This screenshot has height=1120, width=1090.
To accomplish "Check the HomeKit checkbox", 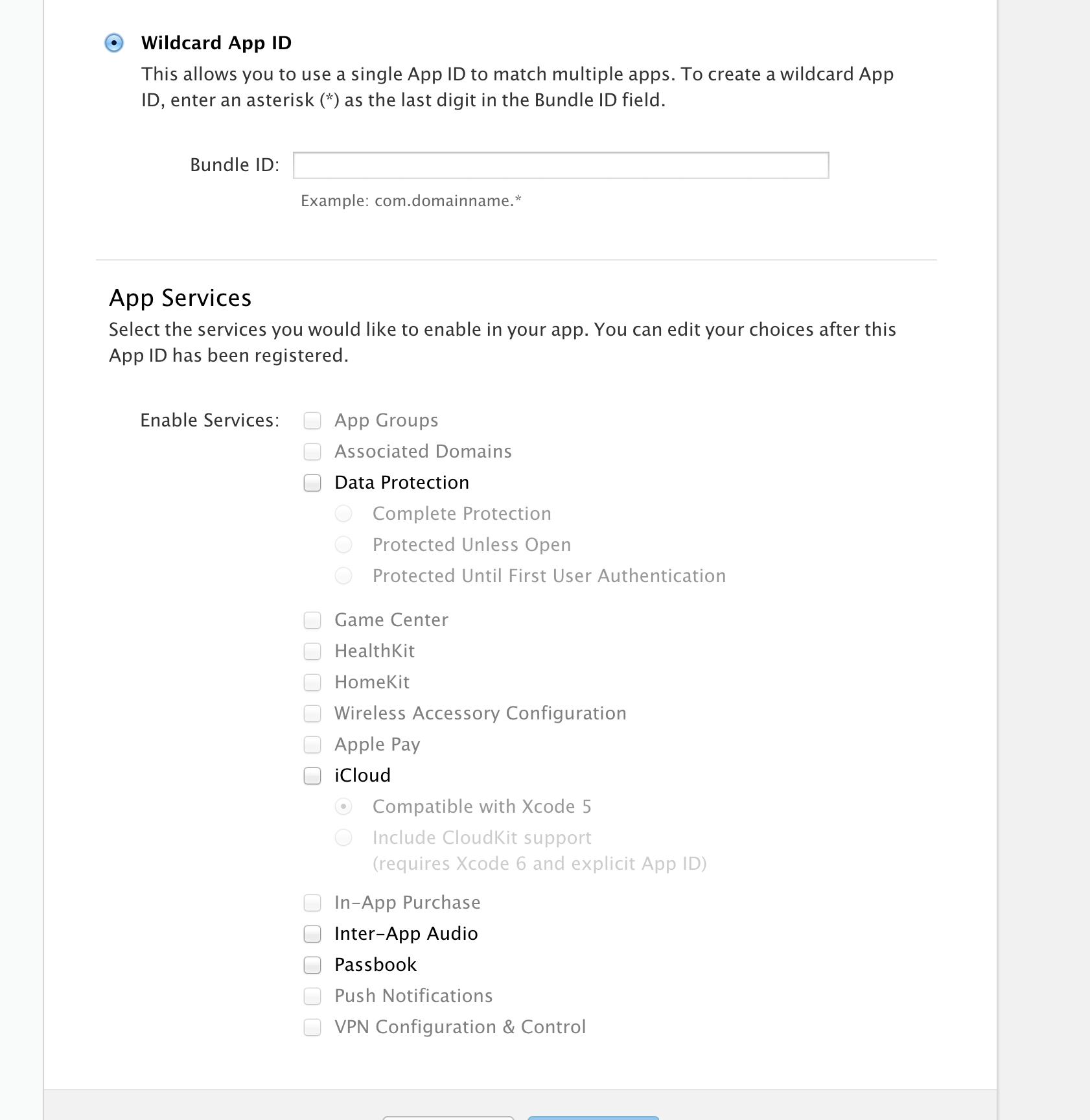I will 312,682.
